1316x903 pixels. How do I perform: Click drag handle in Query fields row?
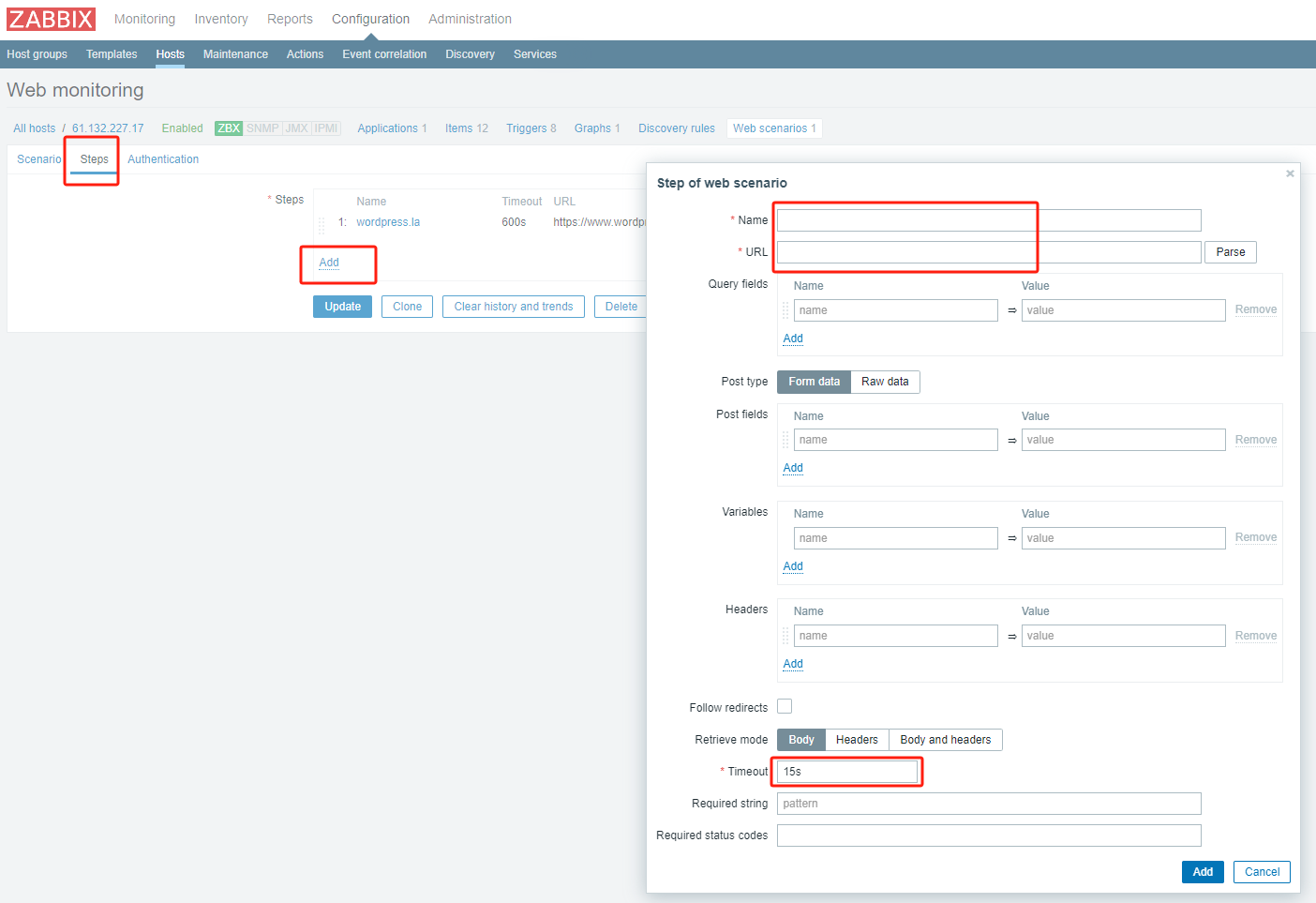[785, 310]
